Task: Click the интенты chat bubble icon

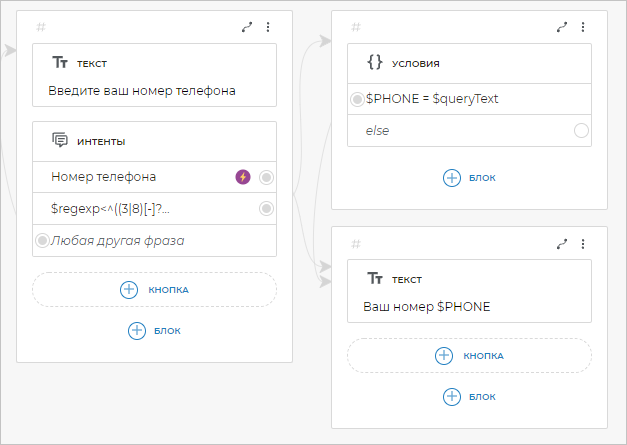Action: tap(59, 141)
